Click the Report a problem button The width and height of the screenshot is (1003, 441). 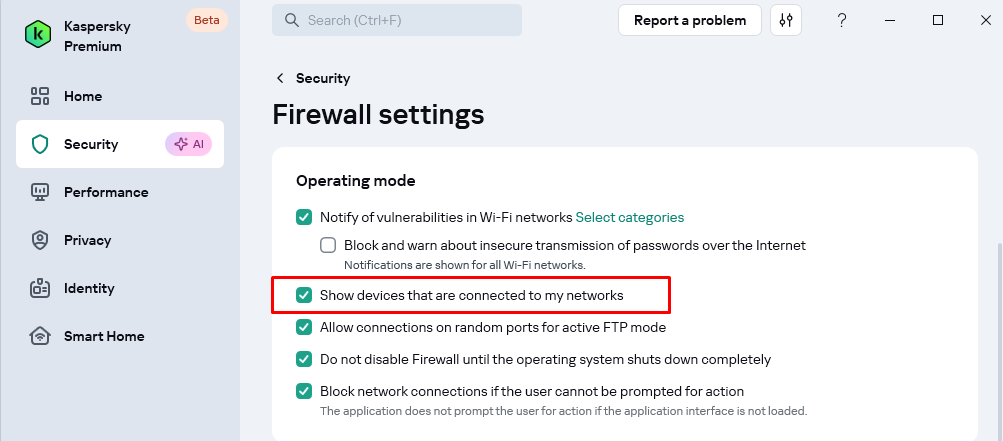point(690,20)
